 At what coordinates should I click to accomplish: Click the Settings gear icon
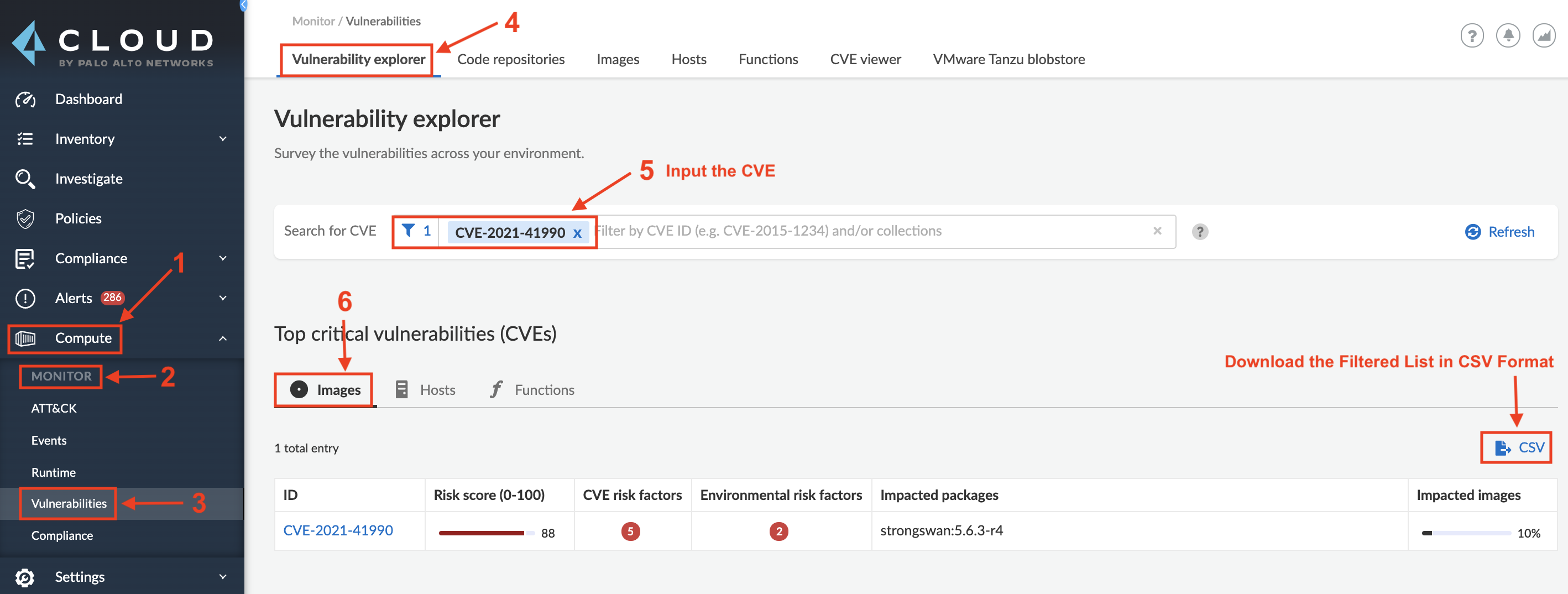(25, 577)
